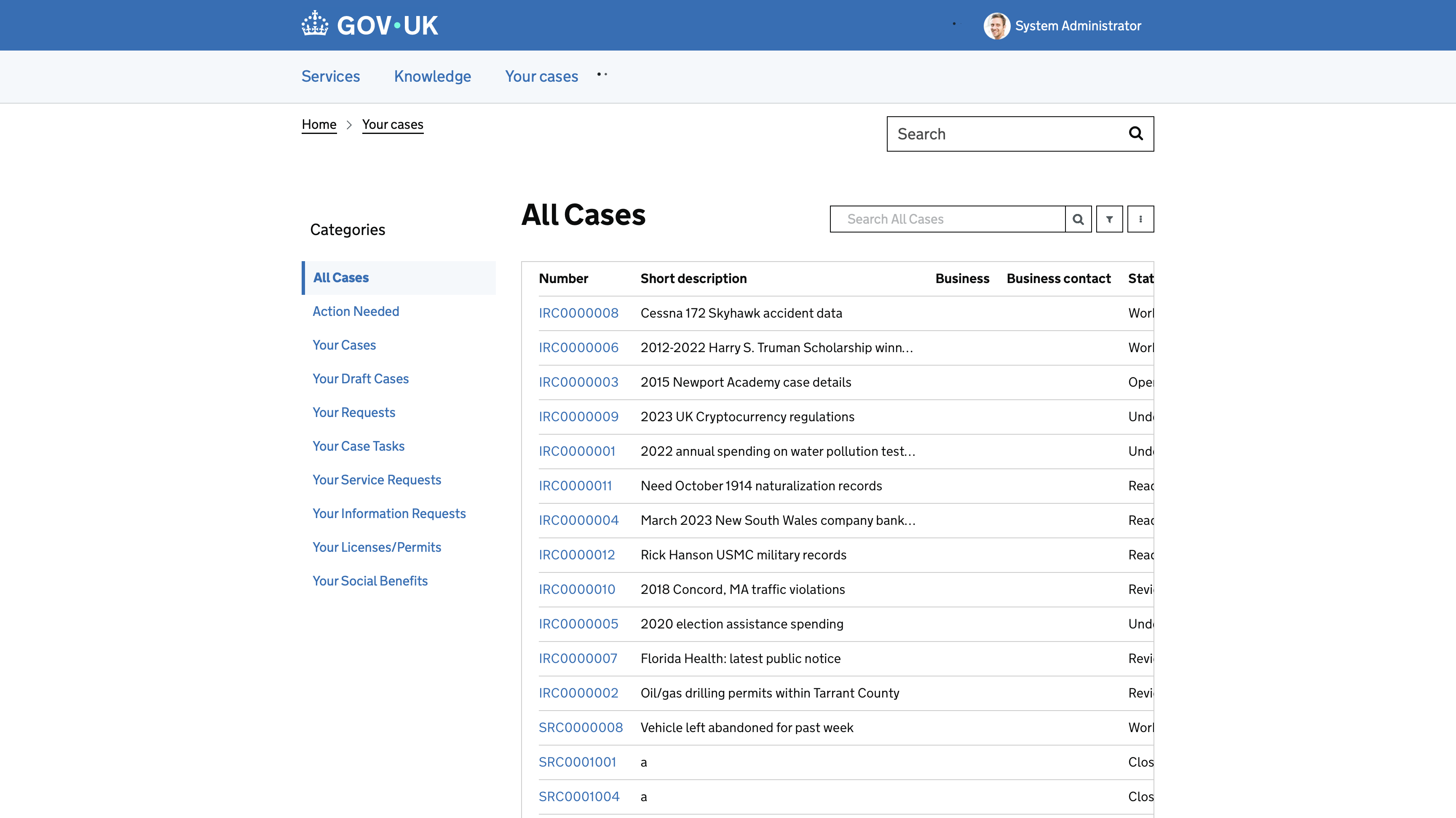1456x818 pixels.
Task: Open the three-dot options menu for All Cases
Action: tap(1140, 219)
